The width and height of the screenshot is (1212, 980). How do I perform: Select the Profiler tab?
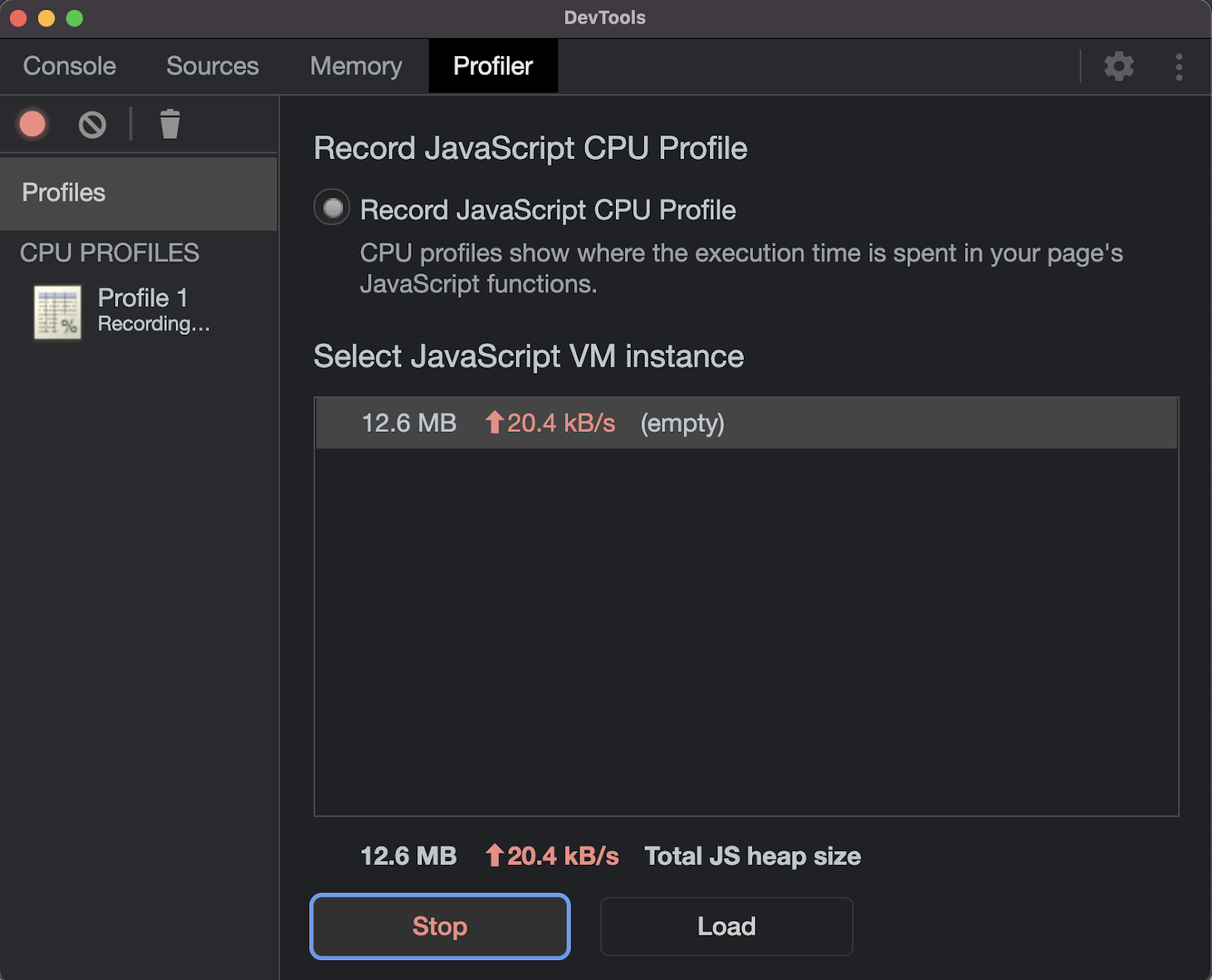tap(493, 67)
